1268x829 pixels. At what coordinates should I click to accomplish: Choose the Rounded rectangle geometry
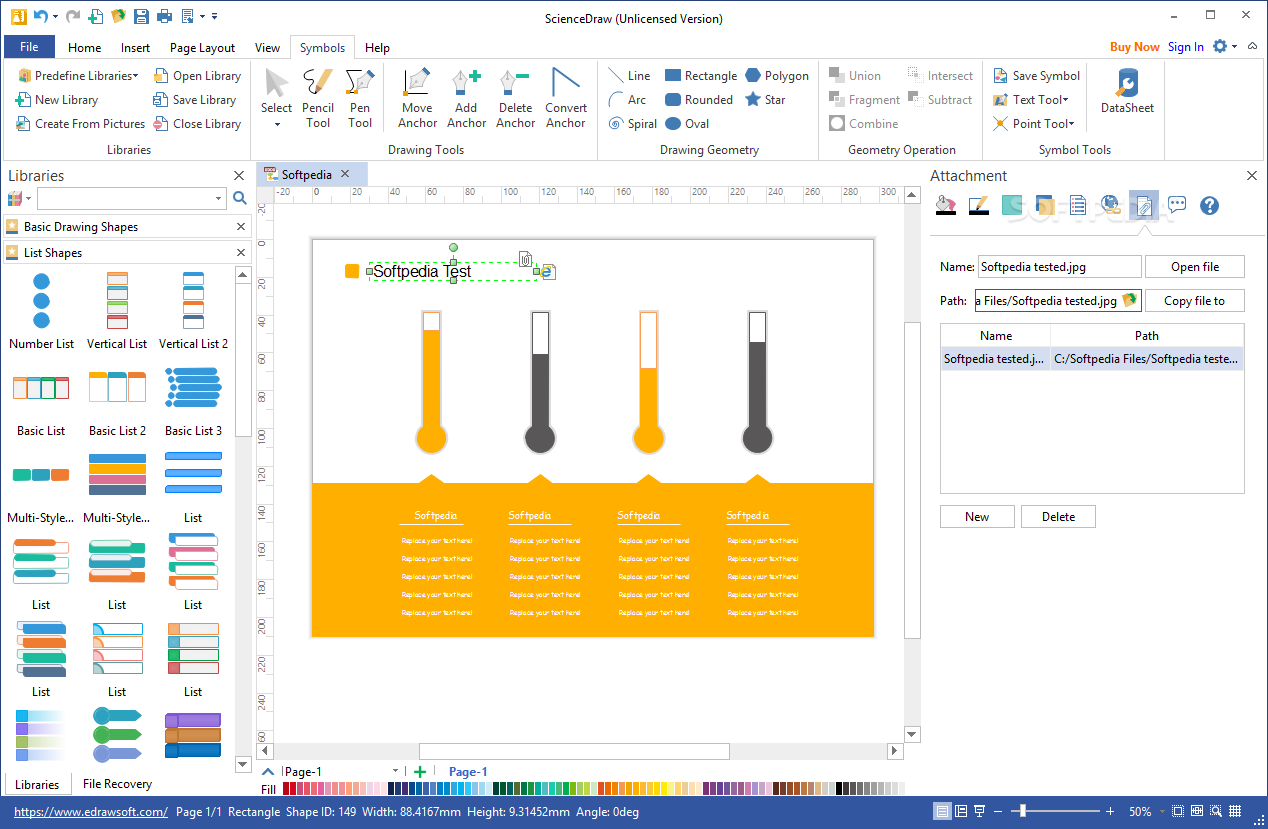tap(699, 100)
